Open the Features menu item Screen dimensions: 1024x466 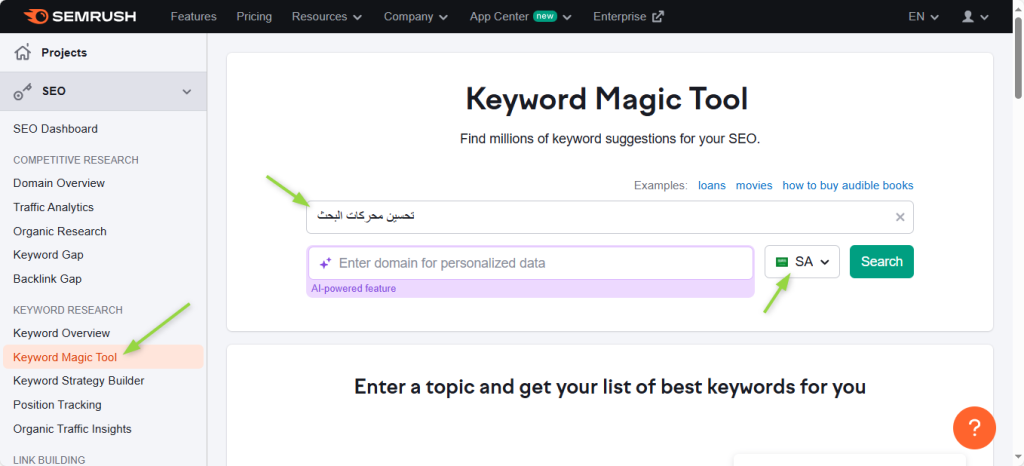click(193, 16)
